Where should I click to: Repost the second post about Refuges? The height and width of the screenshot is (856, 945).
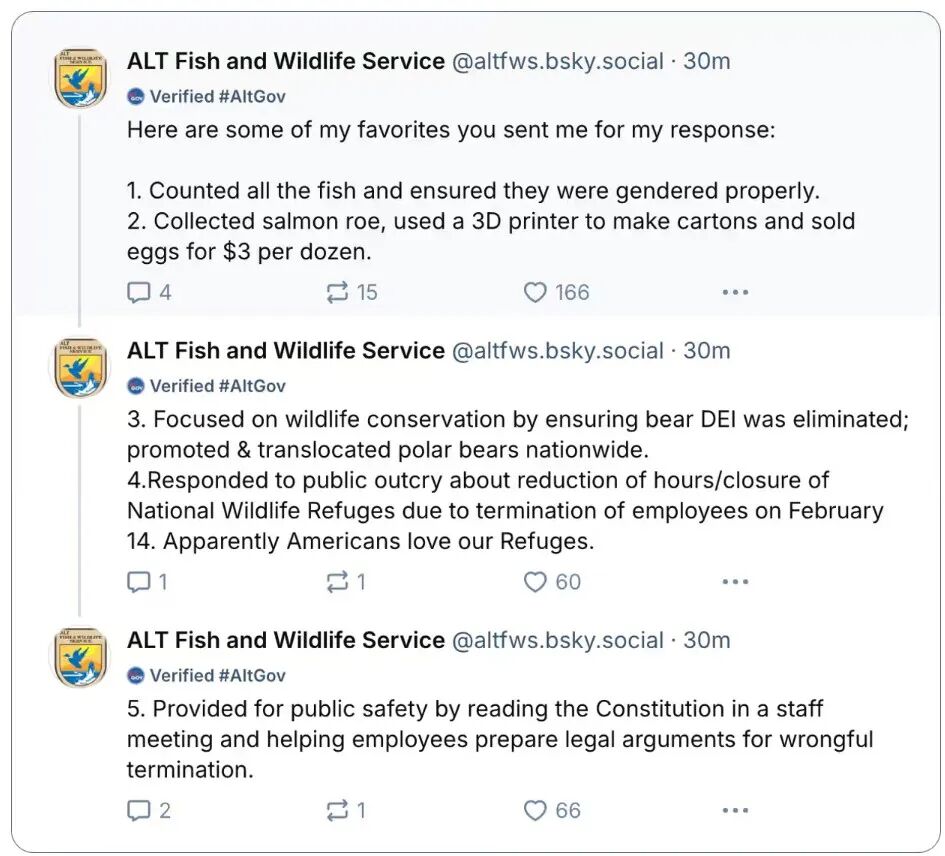pos(337,582)
